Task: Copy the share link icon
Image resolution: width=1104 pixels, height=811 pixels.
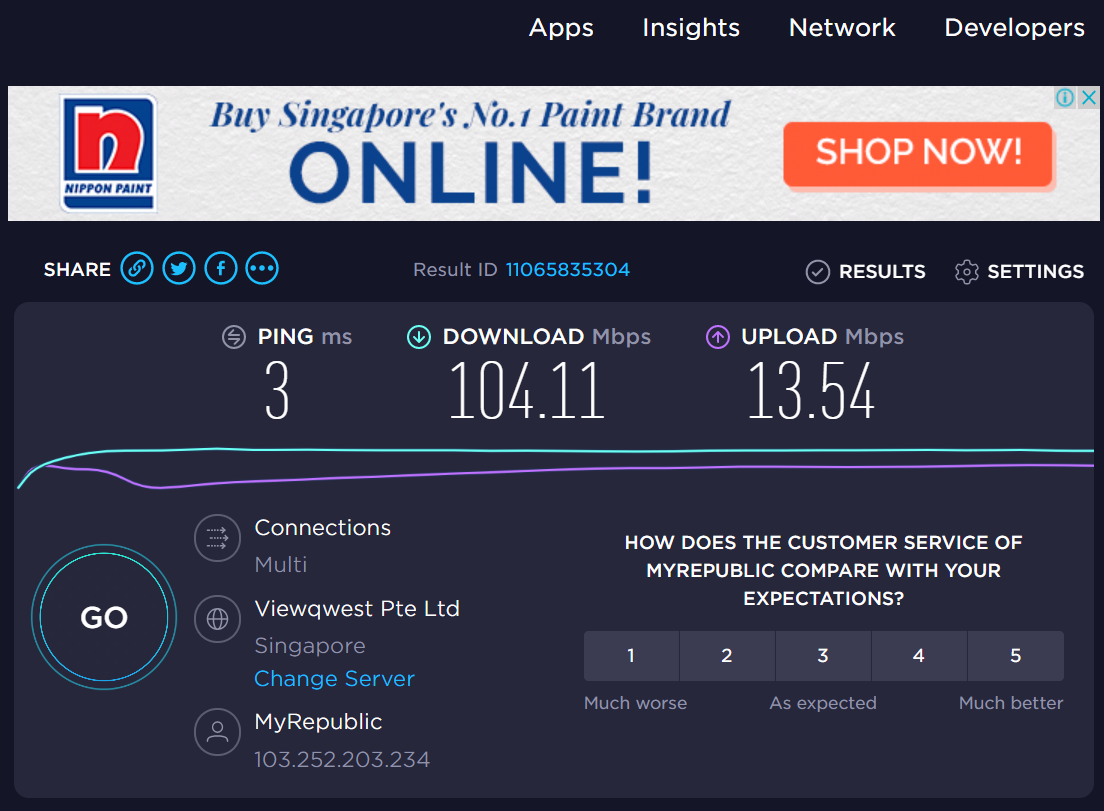Action: (137, 269)
